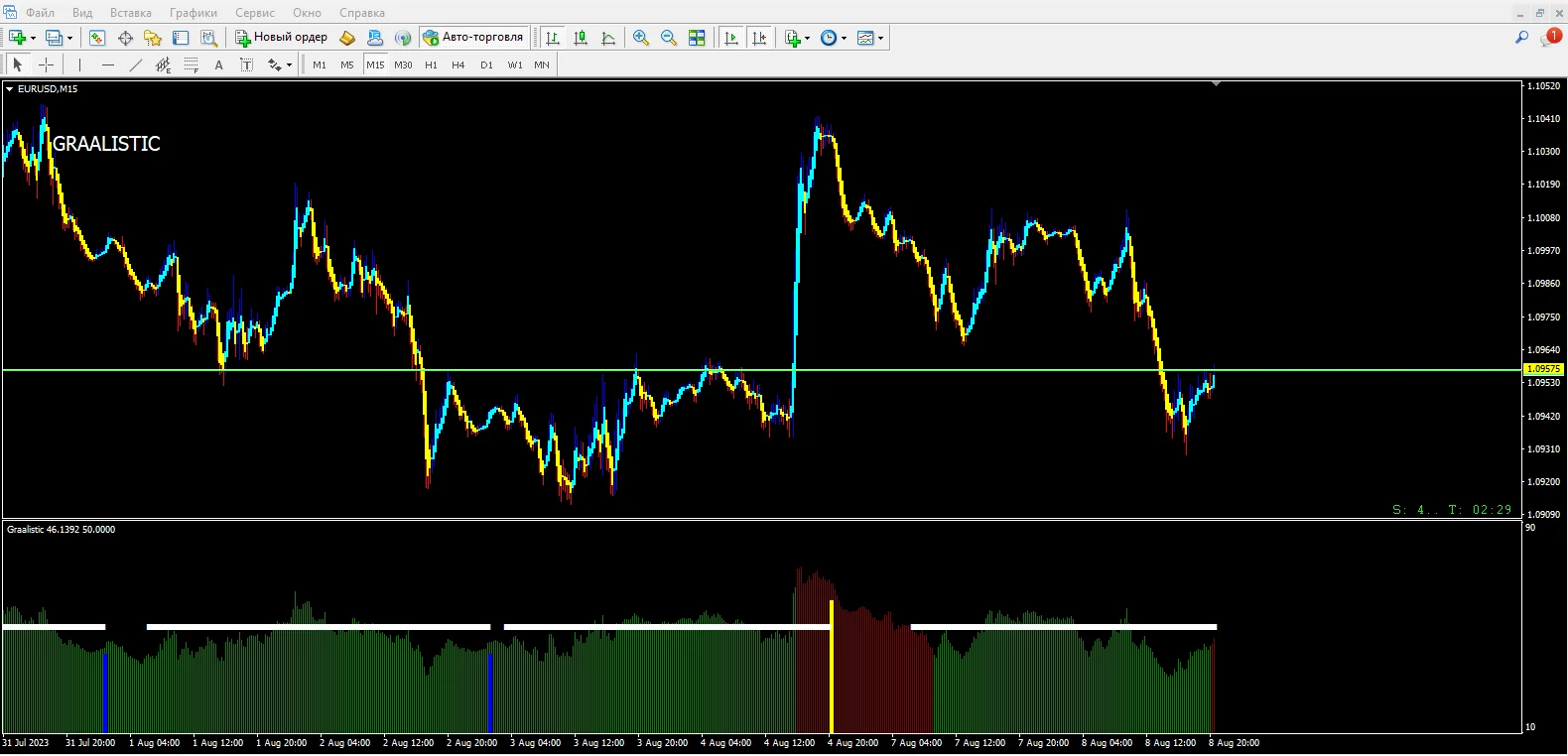The height and width of the screenshot is (756, 1568).
Task: Expand the indicators list dropdown arrow
Action: point(807,38)
